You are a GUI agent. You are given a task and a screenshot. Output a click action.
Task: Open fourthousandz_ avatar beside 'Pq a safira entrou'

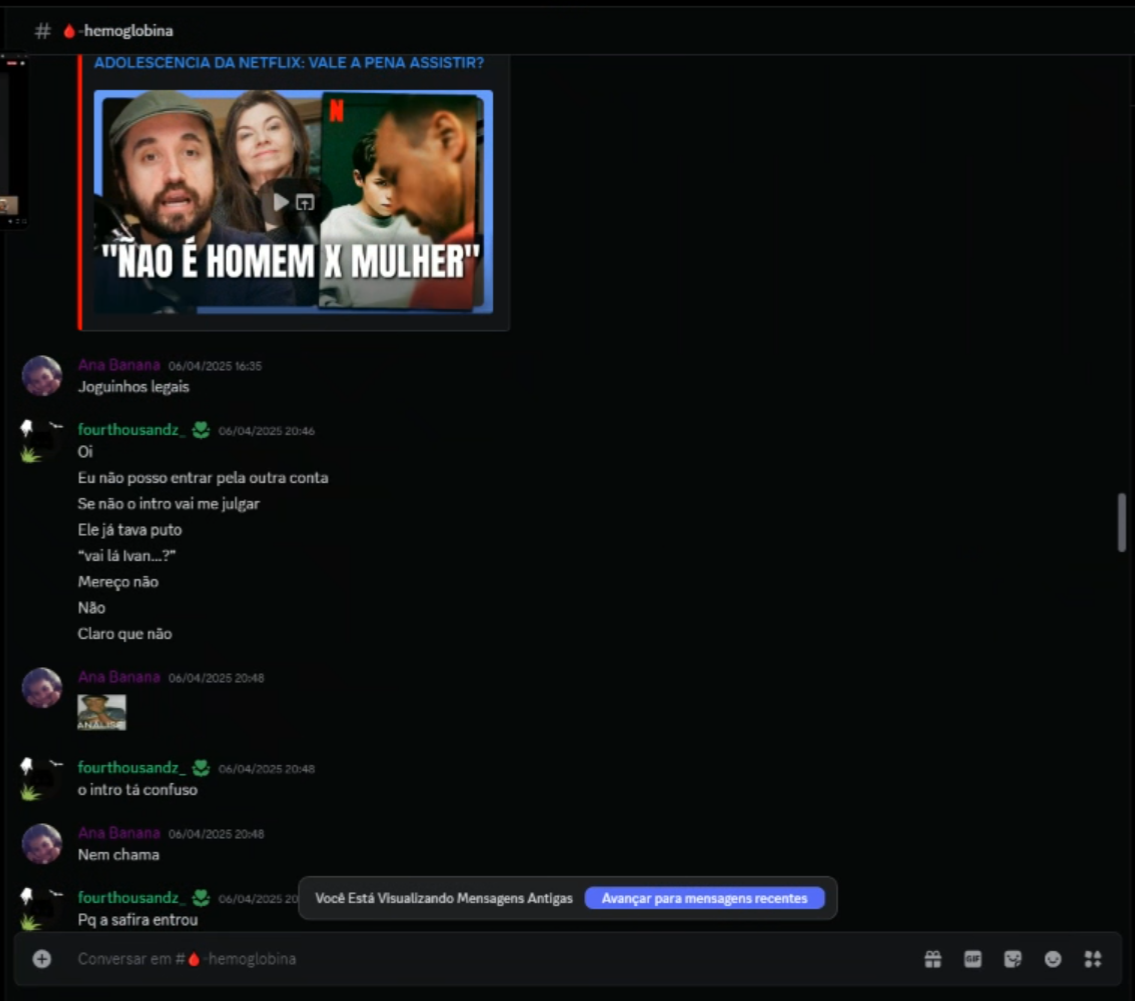(x=42, y=908)
